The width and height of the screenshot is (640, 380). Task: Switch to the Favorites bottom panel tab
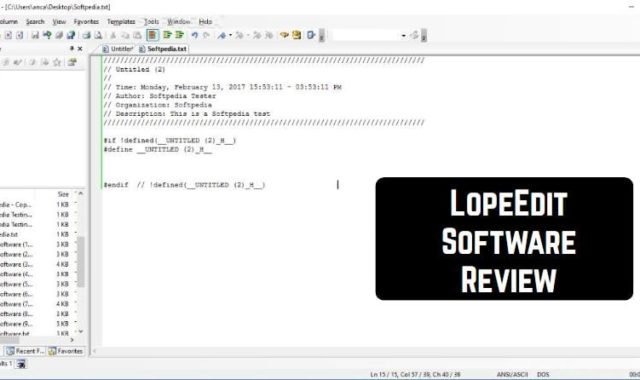click(66, 351)
